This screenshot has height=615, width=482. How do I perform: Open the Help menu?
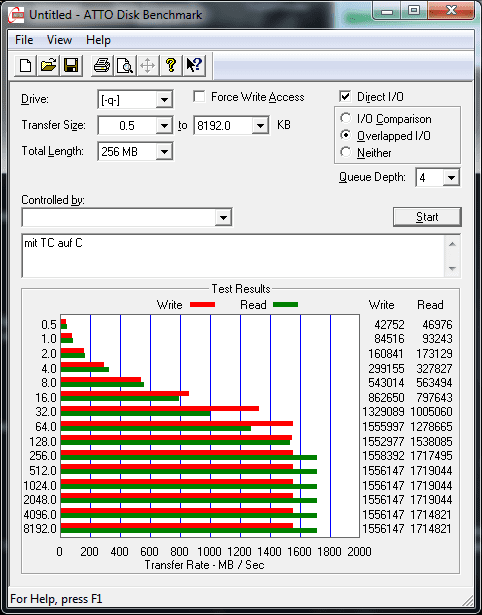[x=98, y=40]
